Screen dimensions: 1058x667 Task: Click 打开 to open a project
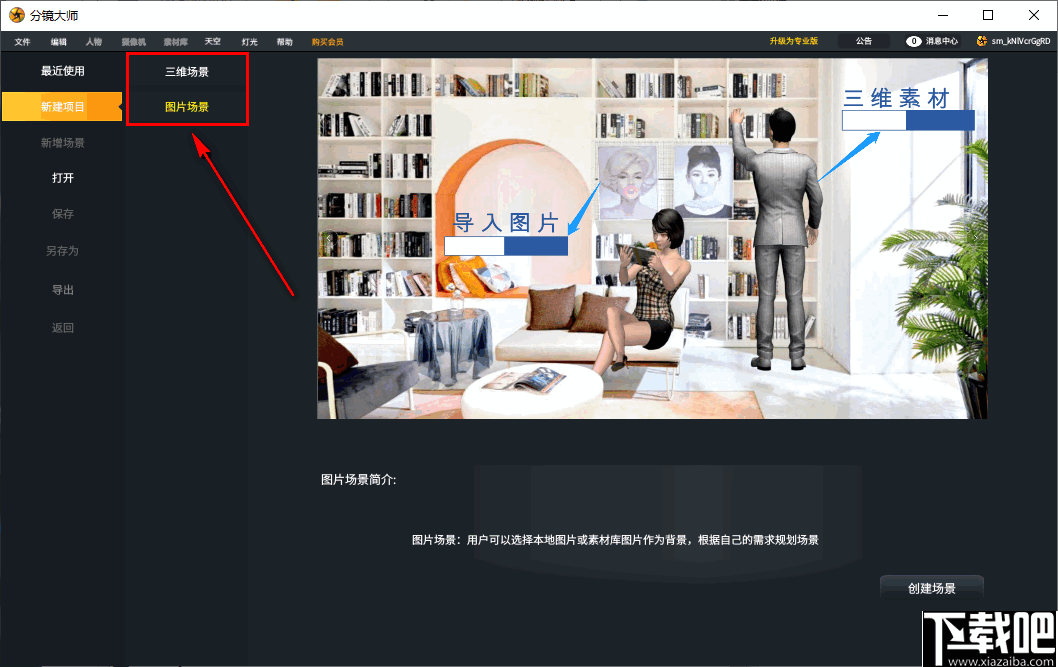pos(62,178)
